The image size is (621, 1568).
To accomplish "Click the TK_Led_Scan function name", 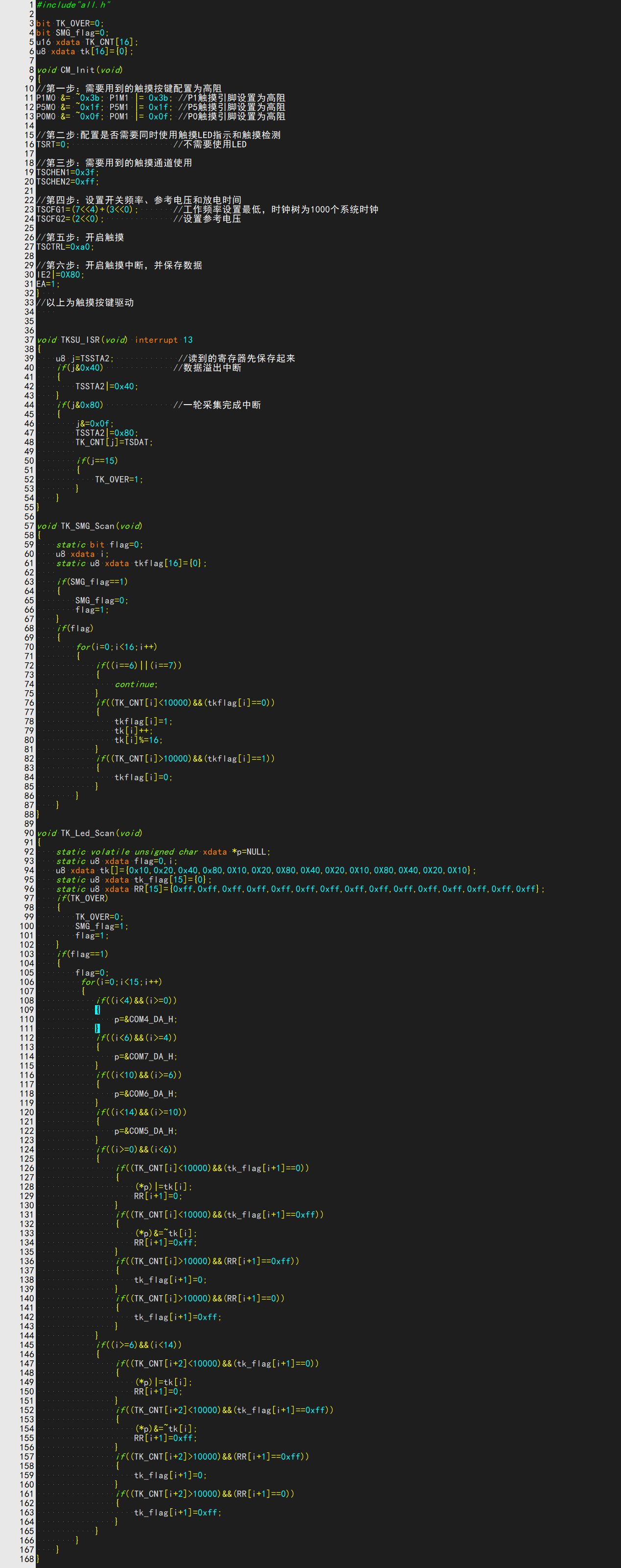I will pyautogui.click(x=87, y=833).
